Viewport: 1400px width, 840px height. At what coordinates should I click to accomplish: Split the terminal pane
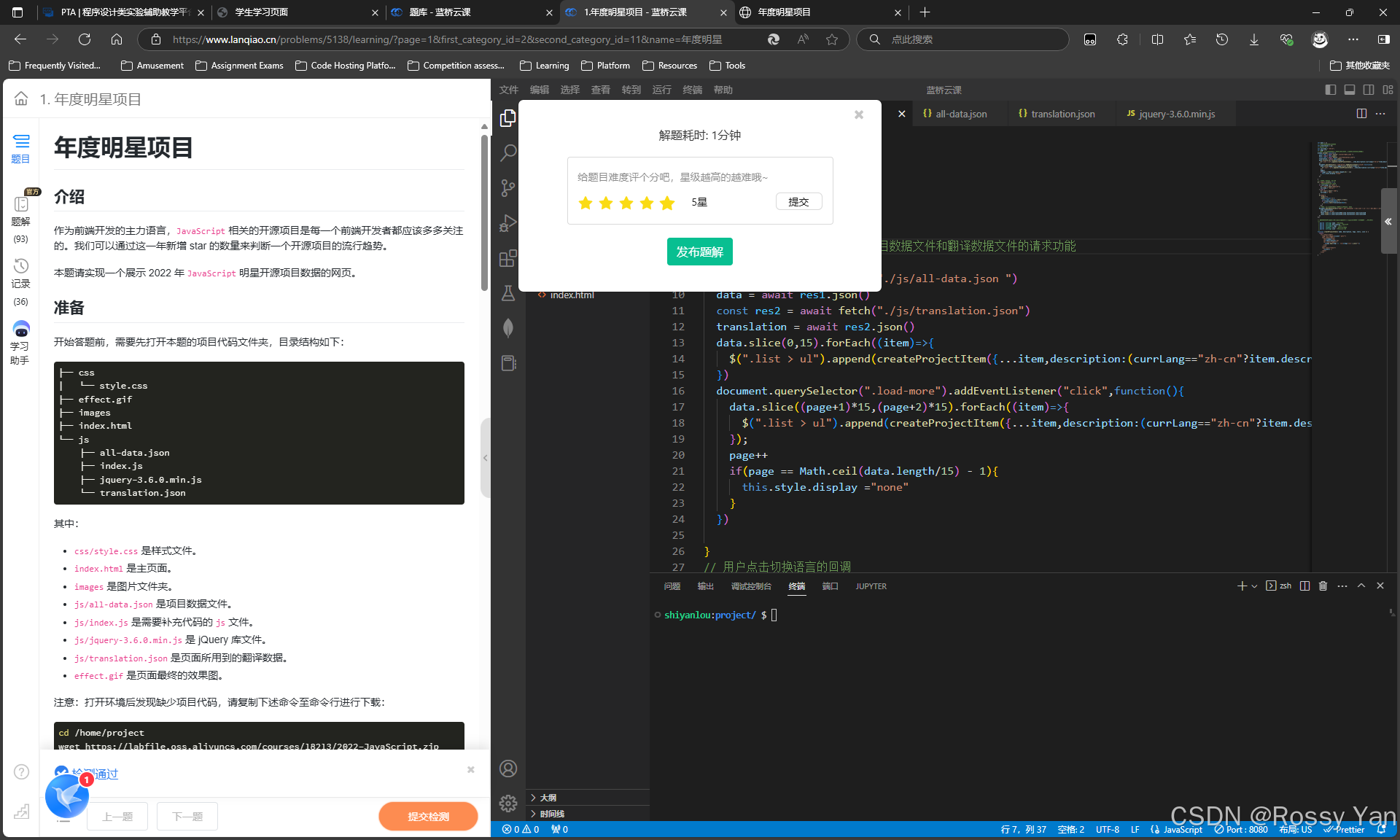1305,586
